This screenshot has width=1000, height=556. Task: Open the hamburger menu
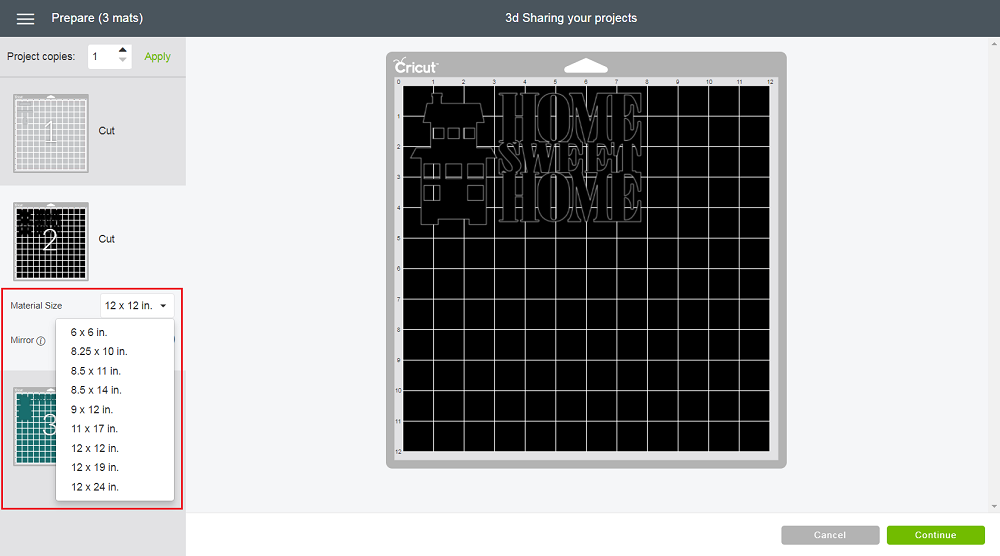(26, 19)
